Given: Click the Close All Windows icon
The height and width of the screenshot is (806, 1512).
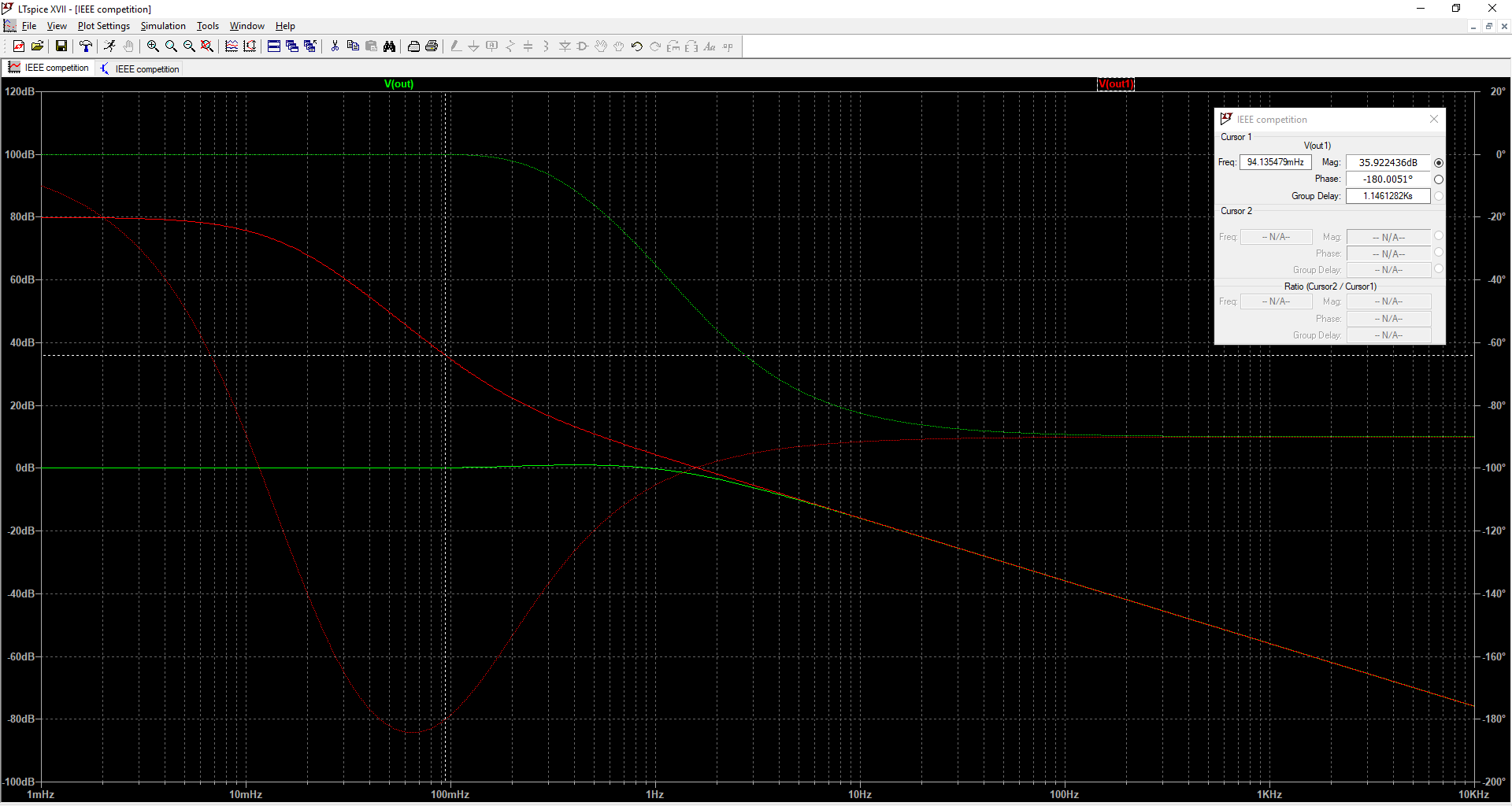Looking at the screenshot, I should [x=310, y=46].
